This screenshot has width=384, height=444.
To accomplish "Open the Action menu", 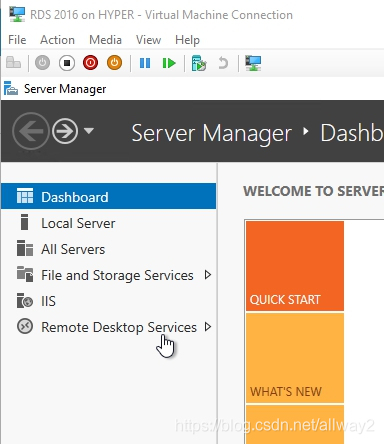I will click(x=57, y=40).
